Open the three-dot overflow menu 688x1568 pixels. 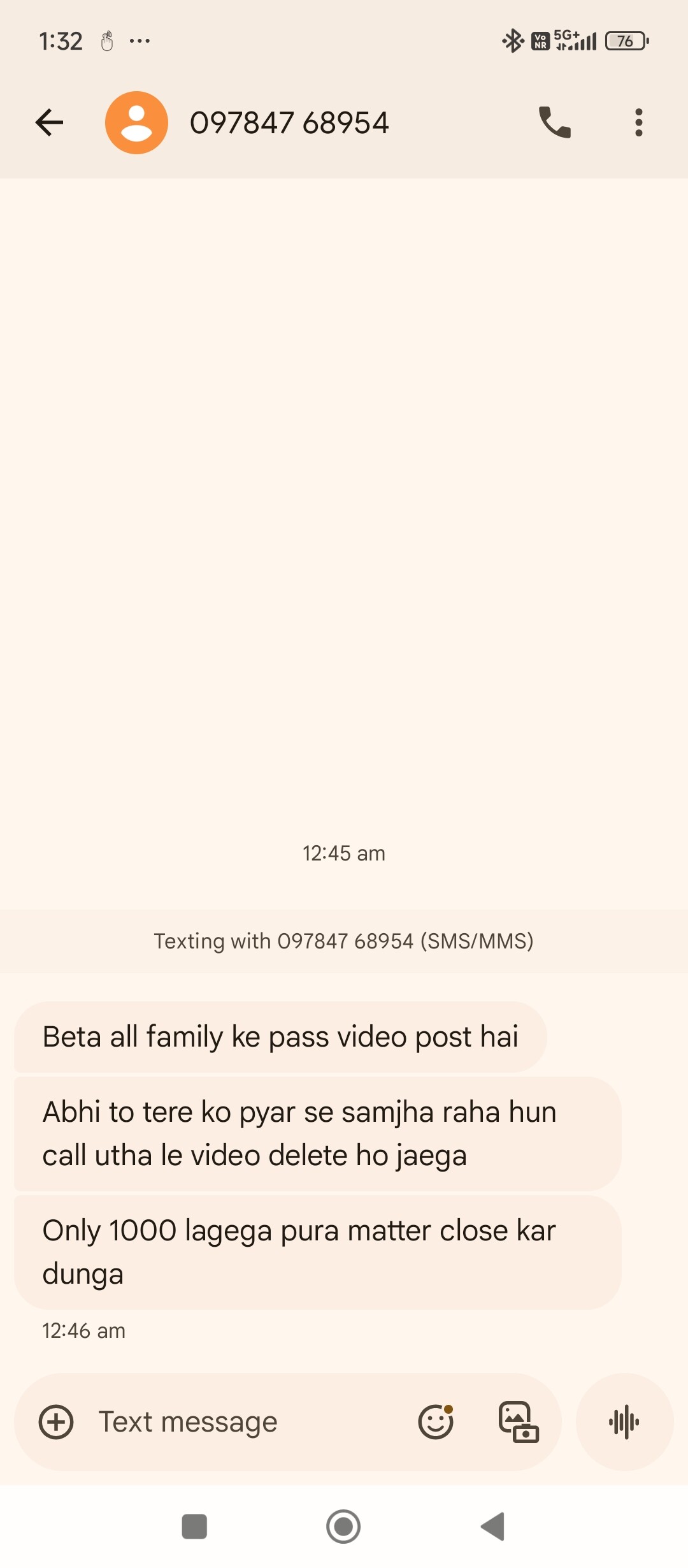coord(639,122)
